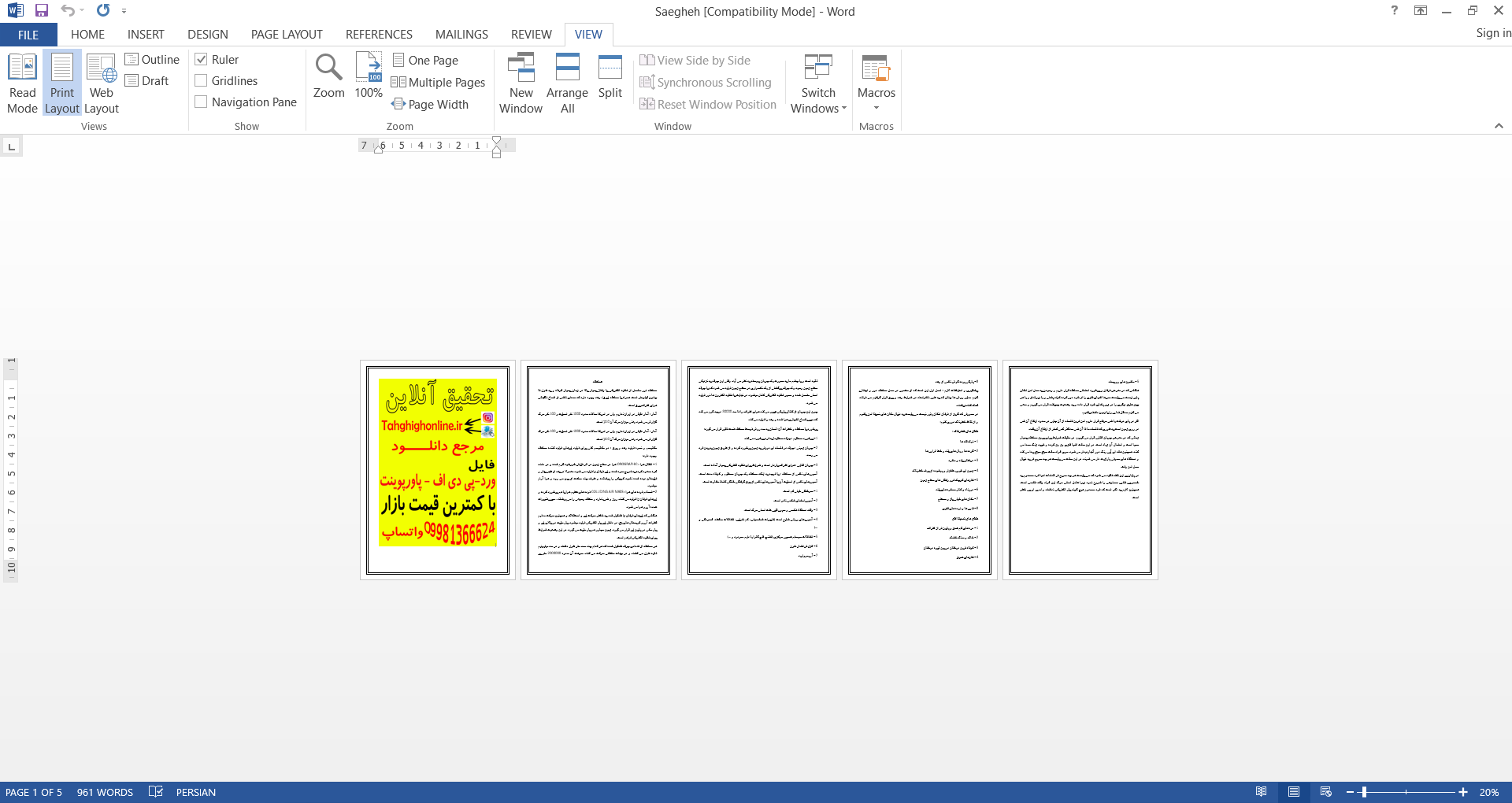Expand the Undo history dropdown arrow
This screenshot has width=1512, height=803.
[82, 10]
